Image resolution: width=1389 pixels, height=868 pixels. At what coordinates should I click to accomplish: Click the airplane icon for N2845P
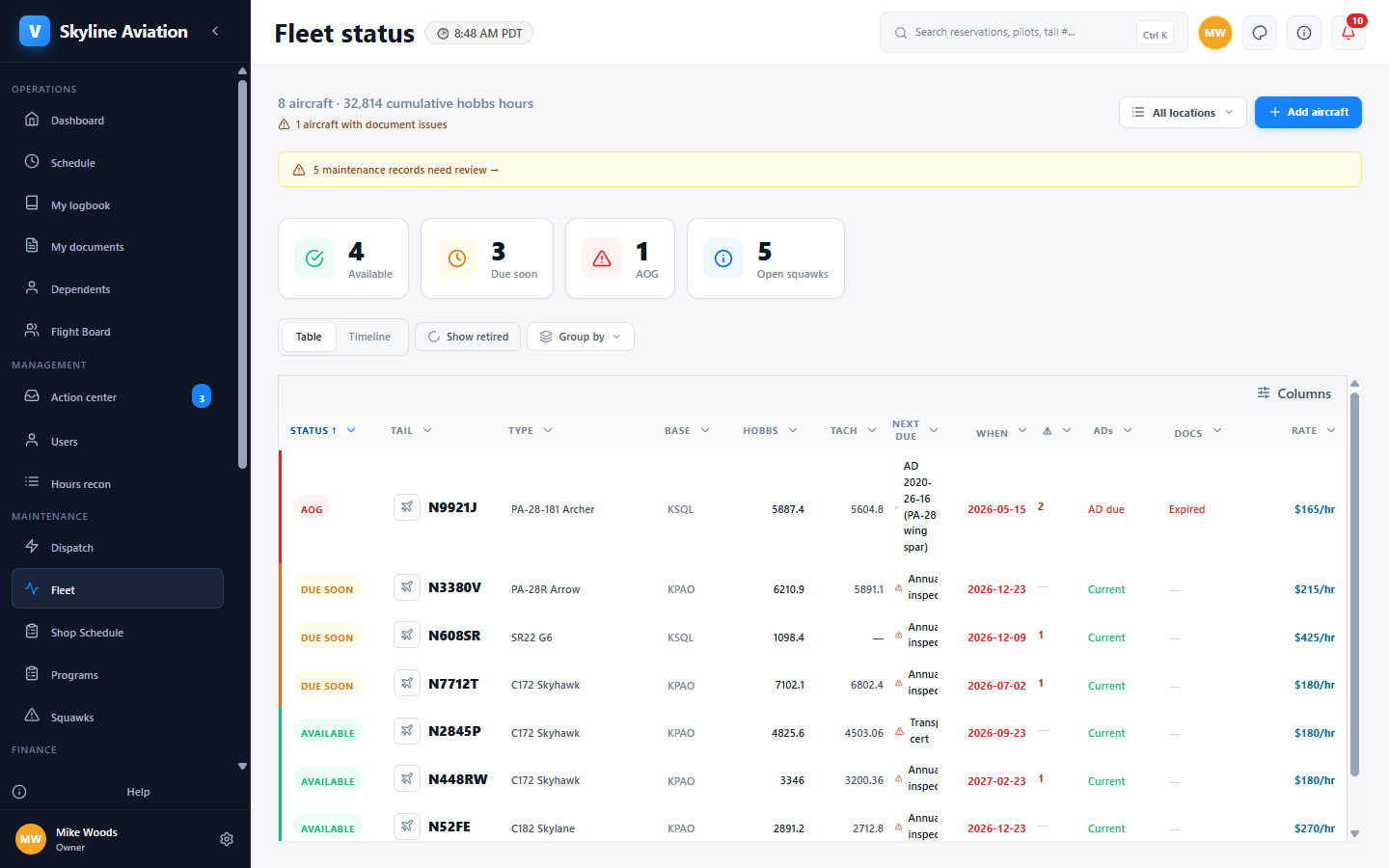pyautogui.click(x=407, y=730)
